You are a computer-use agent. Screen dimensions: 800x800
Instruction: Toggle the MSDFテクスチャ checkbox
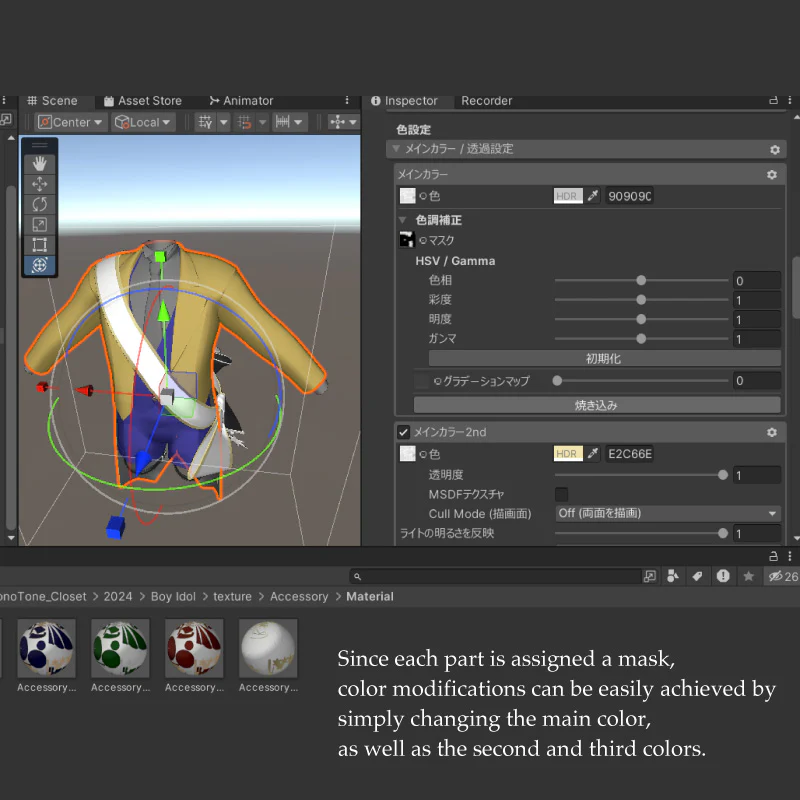pos(561,494)
